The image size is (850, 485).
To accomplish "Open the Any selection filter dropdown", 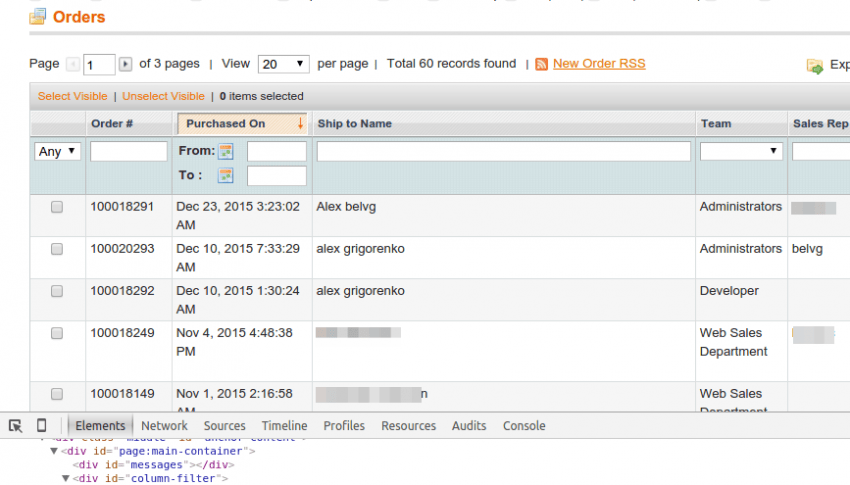I will 57,151.
